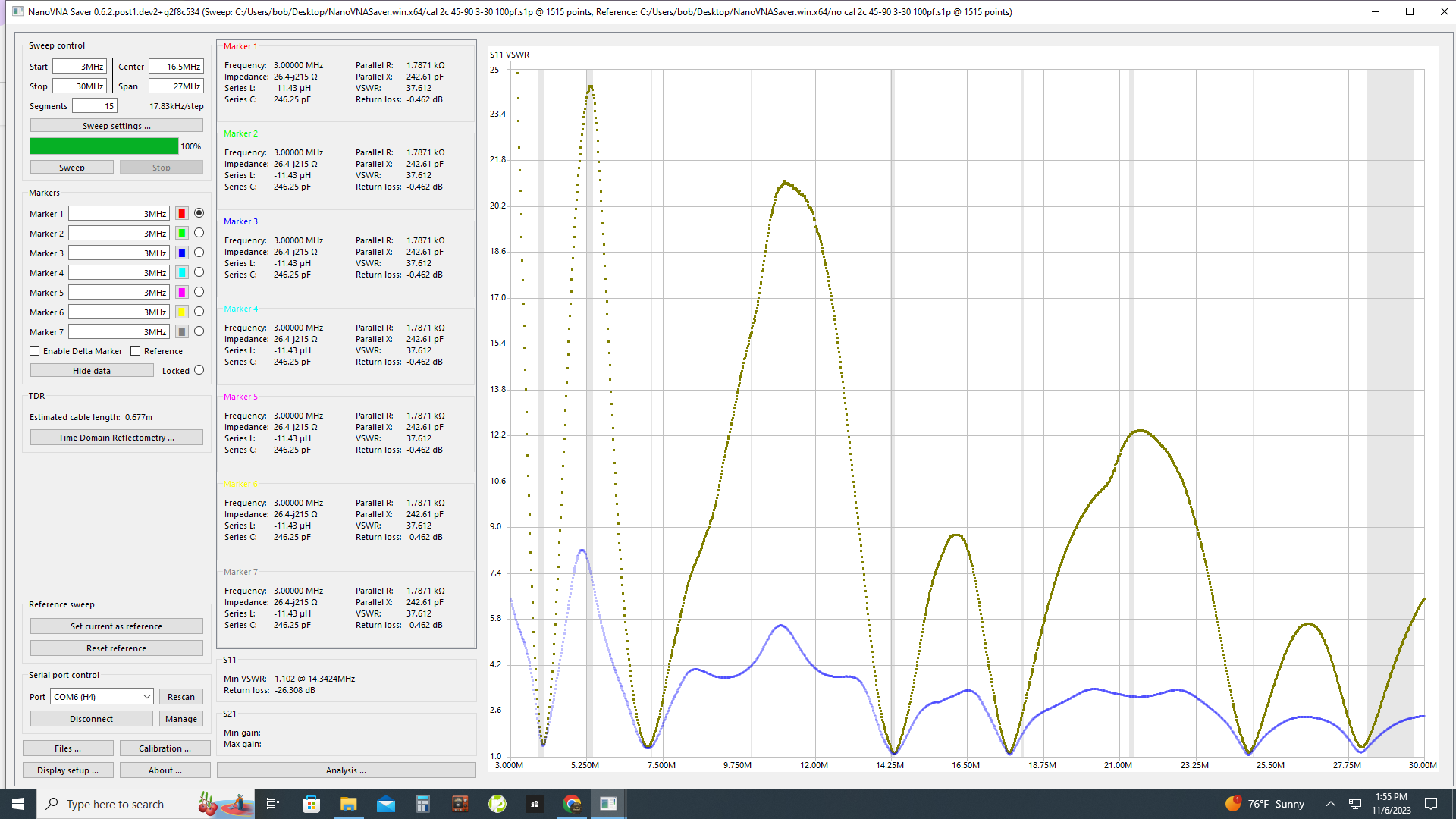This screenshot has width=1456, height=819.
Task: Toggle the Locked radio button
Action: point(199,370)
